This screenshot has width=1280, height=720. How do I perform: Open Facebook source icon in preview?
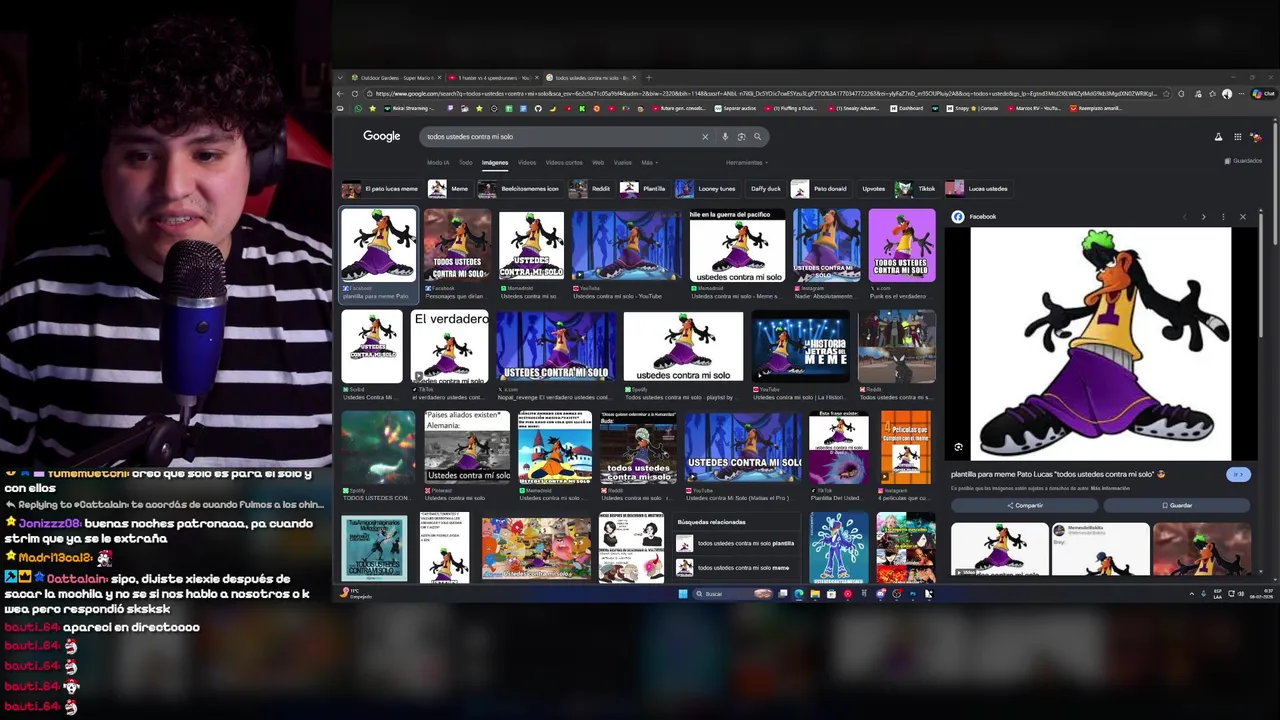click(958, 217)
